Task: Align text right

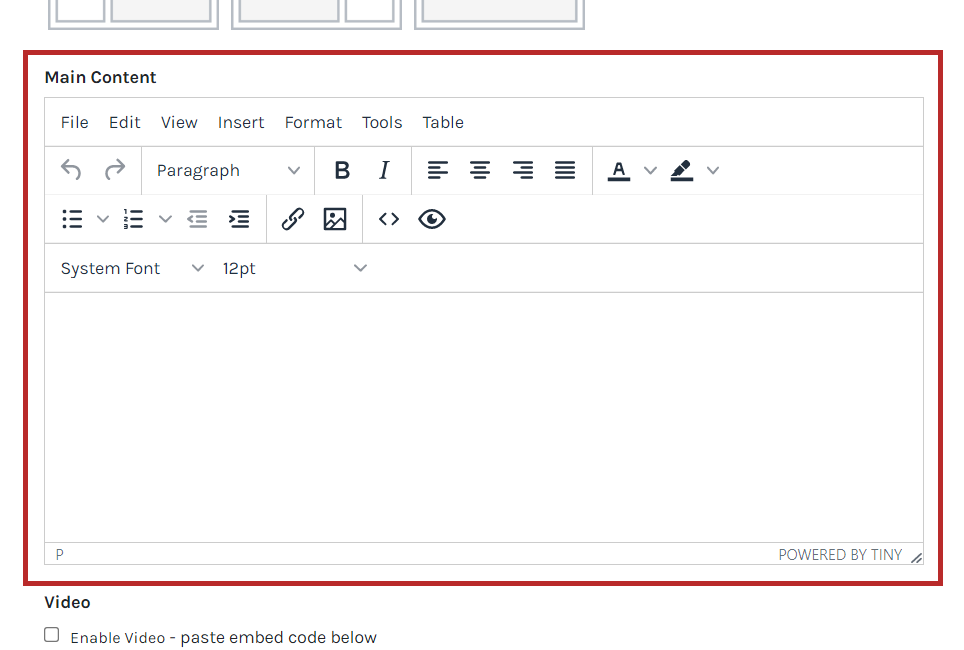Action: 523,170
